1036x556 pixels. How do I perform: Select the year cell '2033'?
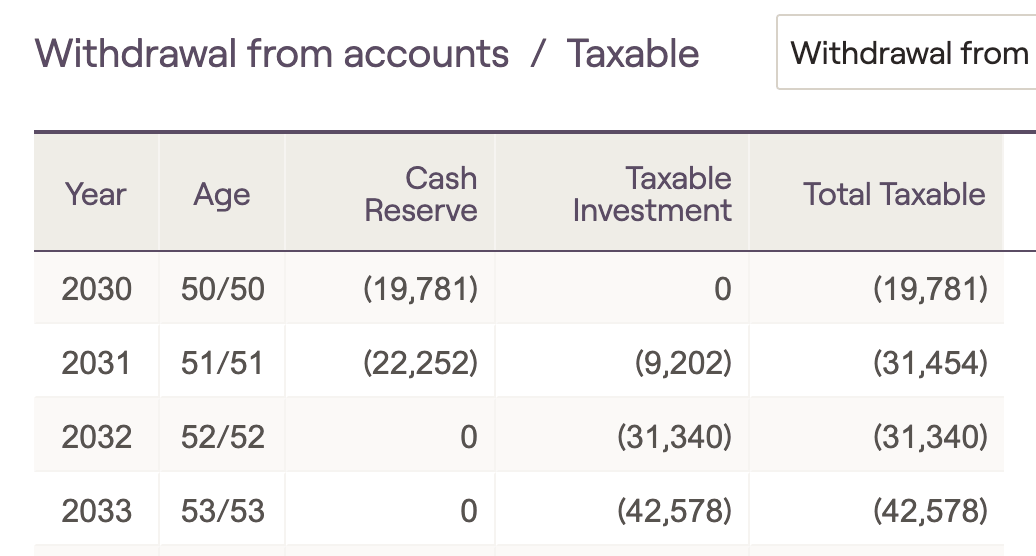click(x=96, y=510)
